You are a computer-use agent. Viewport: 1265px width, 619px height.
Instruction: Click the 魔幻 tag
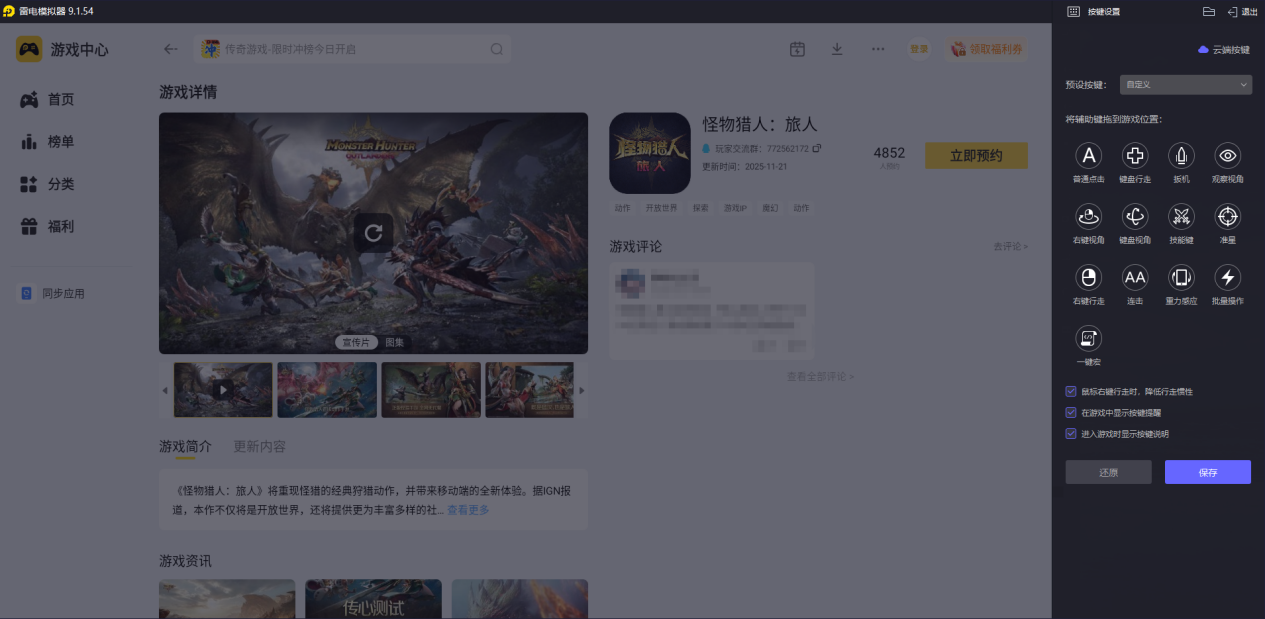coord(770,208)
